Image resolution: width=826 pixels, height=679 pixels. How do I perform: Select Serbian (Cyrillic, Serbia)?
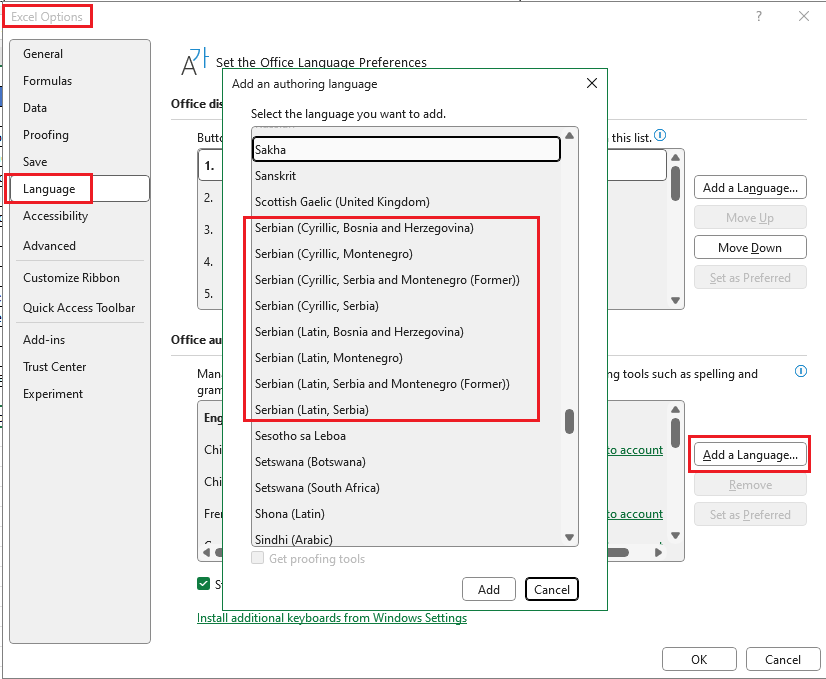tap(406, 306)
